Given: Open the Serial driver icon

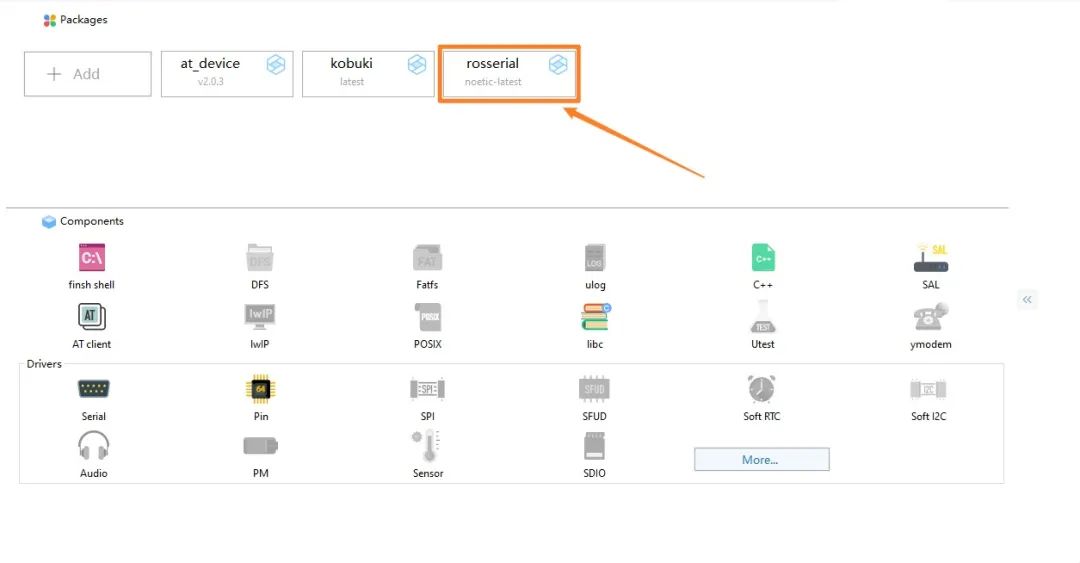Looking at the screenshot, I should [94, 389].
